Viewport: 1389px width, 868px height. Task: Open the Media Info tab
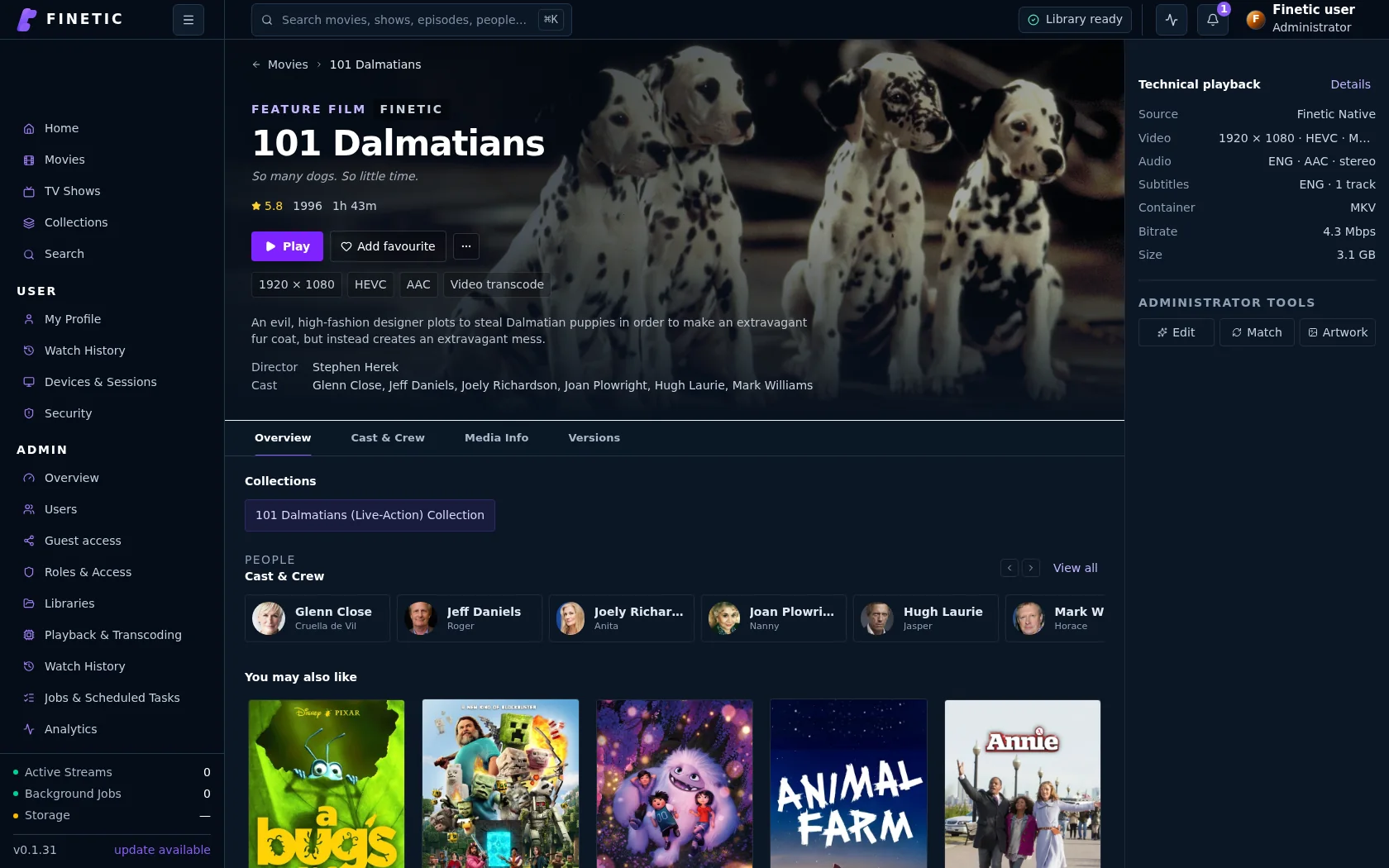(496, 438)
